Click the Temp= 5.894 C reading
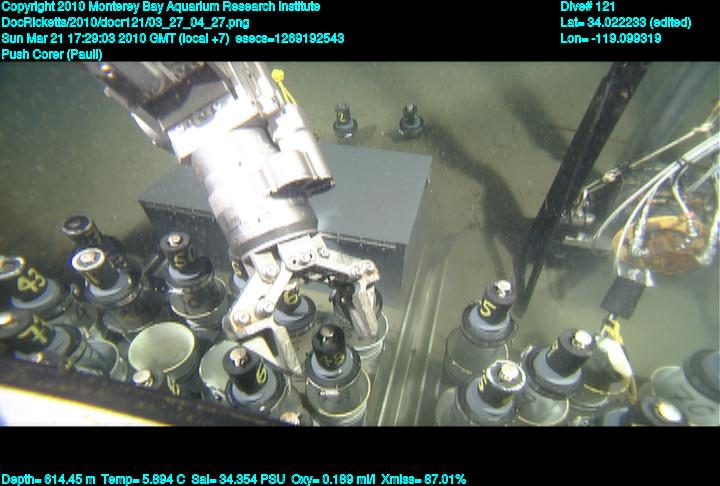The image size is (720, 486). click(143, 479)
